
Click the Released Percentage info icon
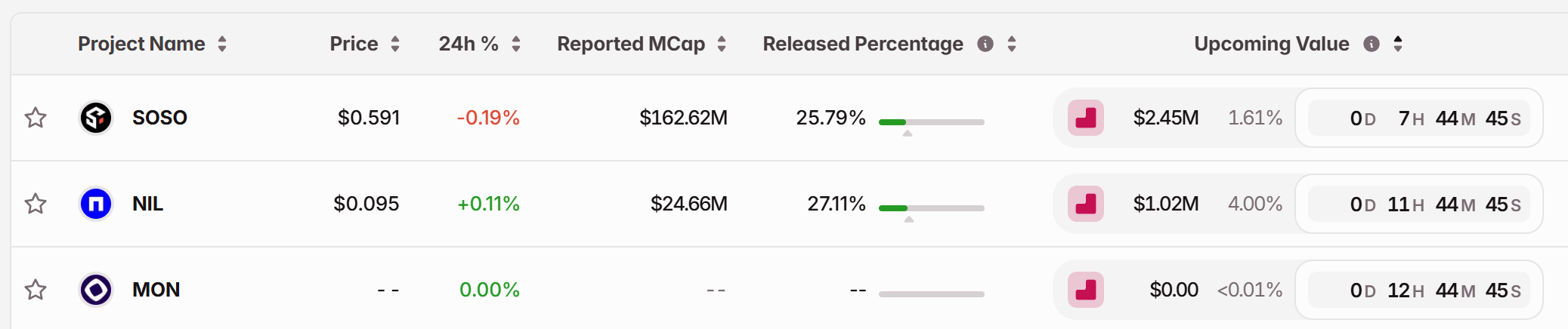click(985, 44)
